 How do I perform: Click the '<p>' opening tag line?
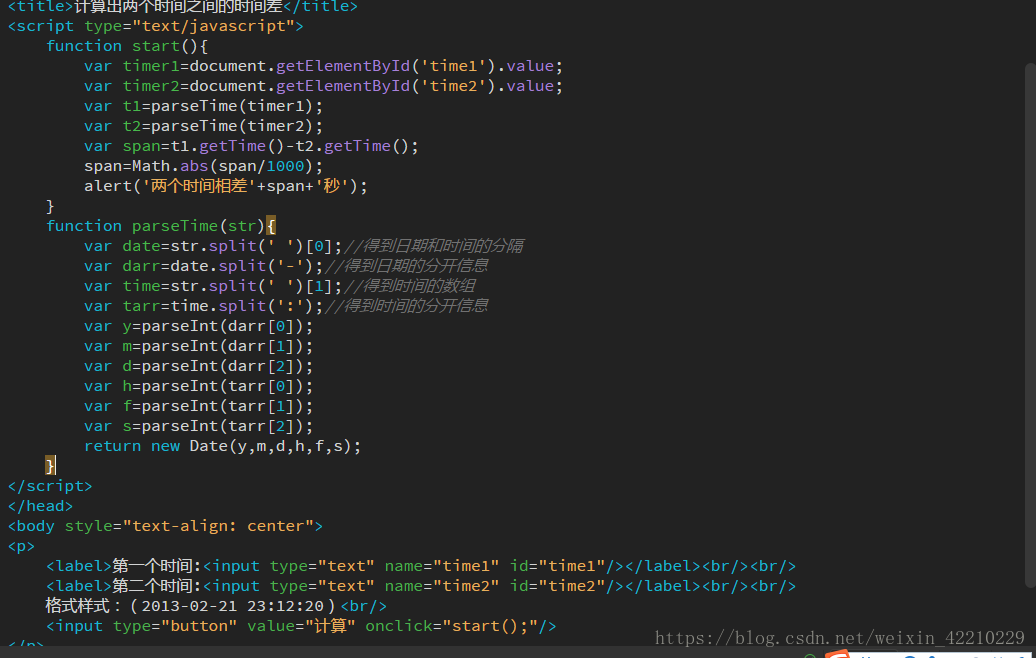click(21, 546)
